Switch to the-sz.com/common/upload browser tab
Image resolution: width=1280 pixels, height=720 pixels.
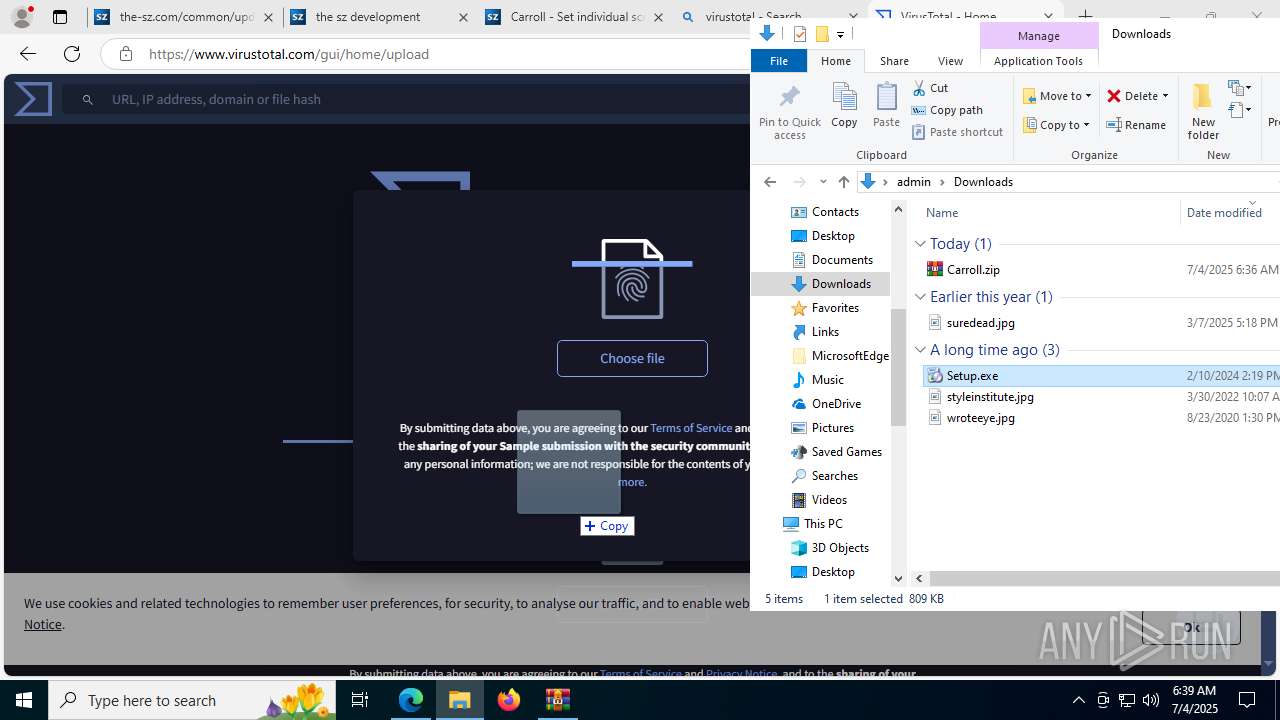(183, 17)
